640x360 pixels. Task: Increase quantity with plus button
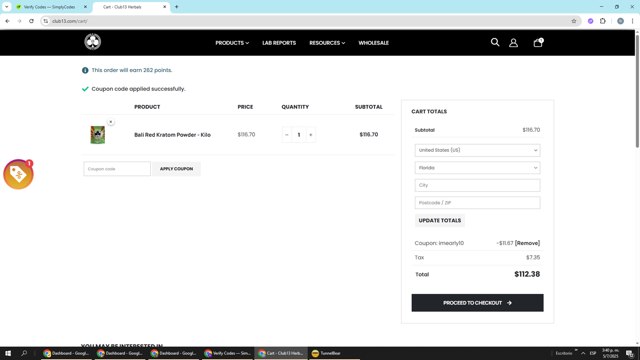[311, 135]
